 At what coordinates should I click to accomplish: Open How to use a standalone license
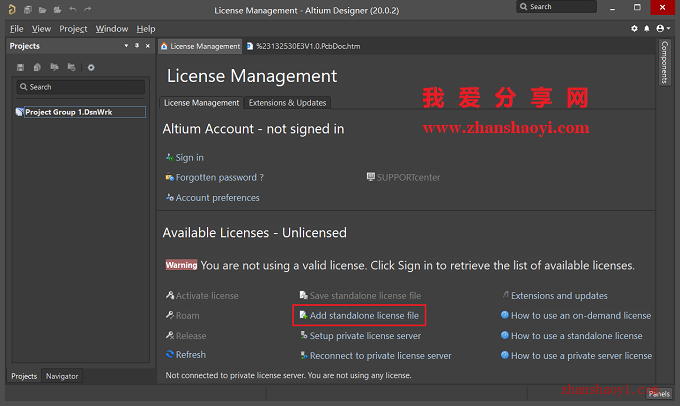click(576, 336)
